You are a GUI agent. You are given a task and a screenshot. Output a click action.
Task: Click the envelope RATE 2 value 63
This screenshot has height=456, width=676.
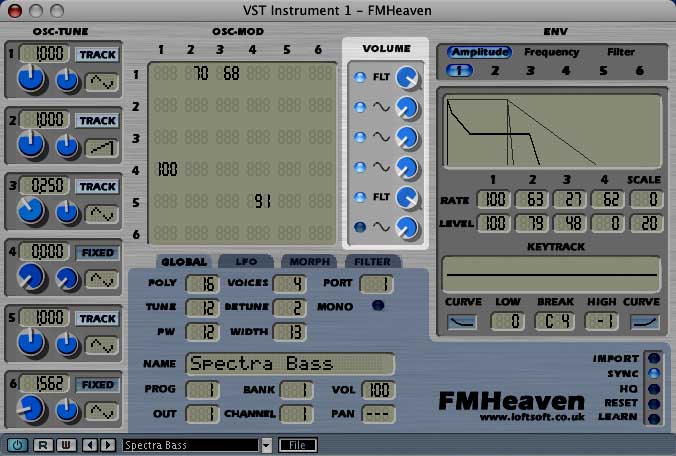pos(531,200)
